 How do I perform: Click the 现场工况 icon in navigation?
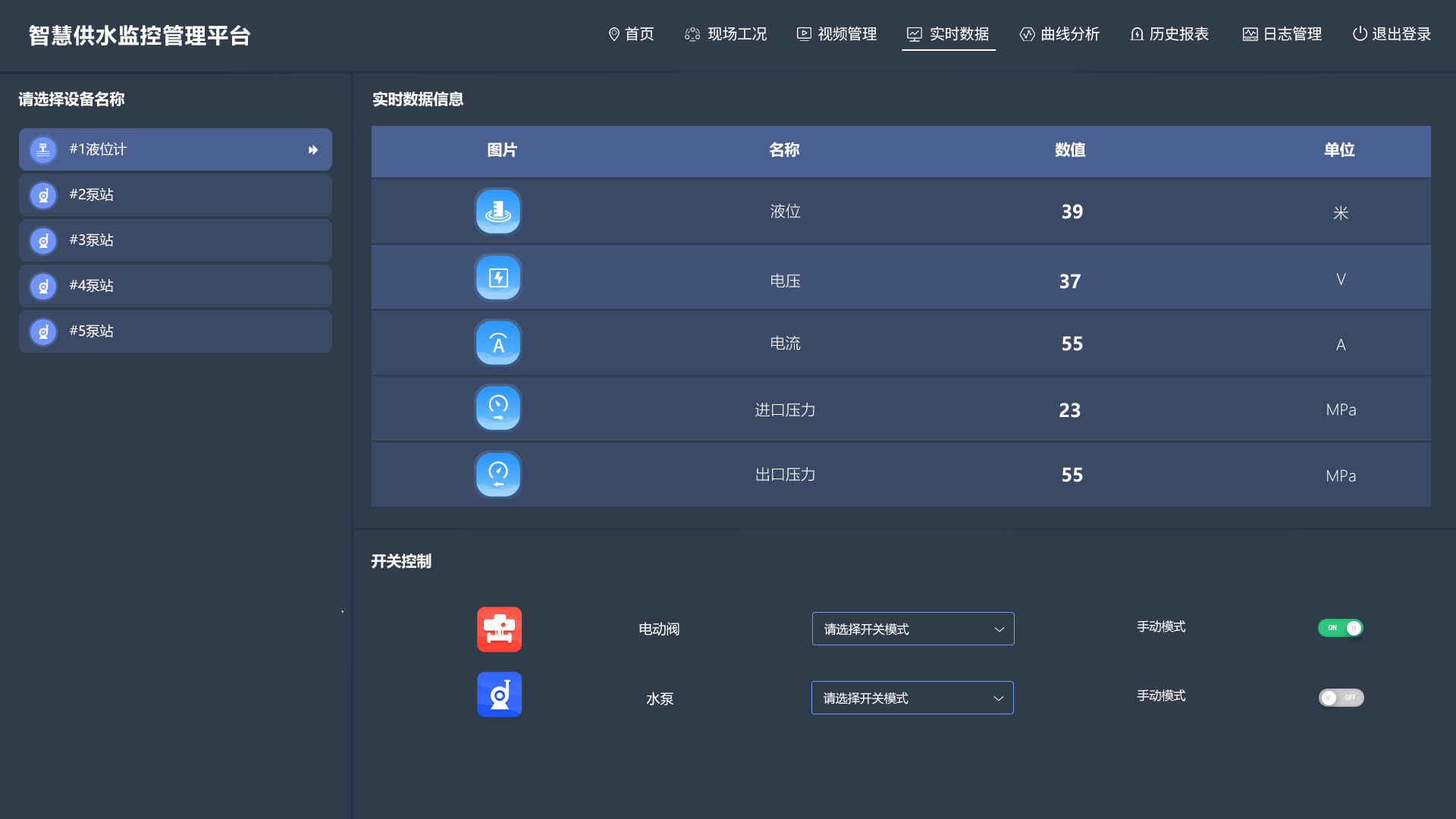point(692,34)
